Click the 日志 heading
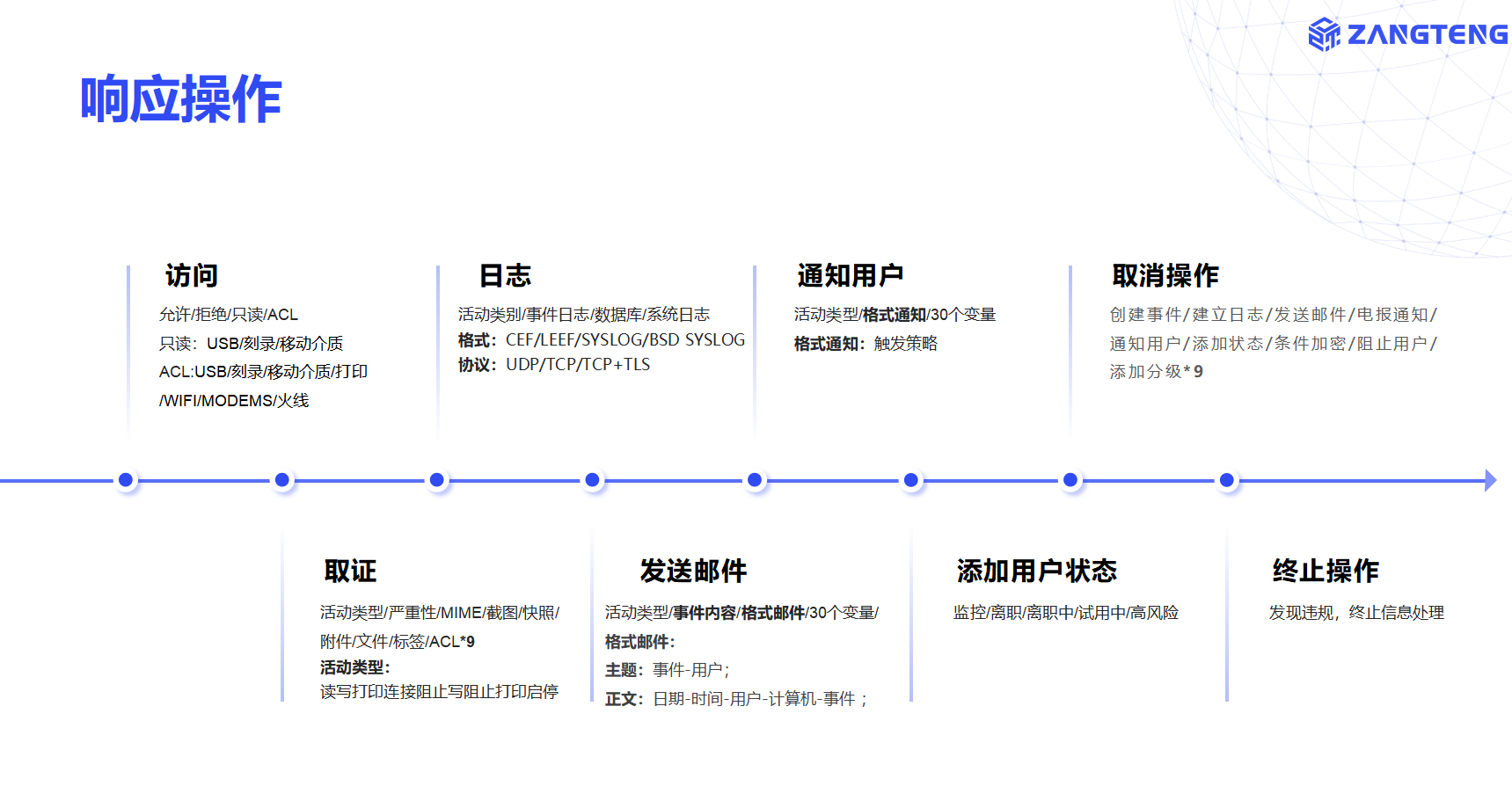Screen dimensions: 1512x801 pyautogui.click(x=505, y=276)
